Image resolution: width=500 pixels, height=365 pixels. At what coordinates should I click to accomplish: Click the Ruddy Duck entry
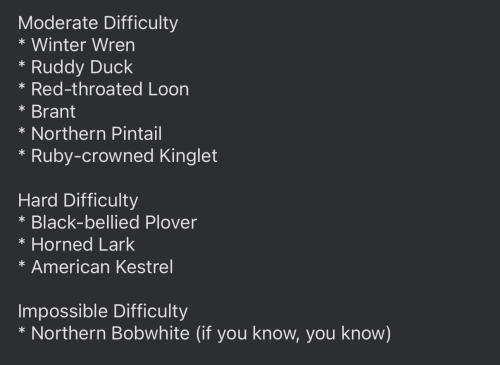pos(82,67)
